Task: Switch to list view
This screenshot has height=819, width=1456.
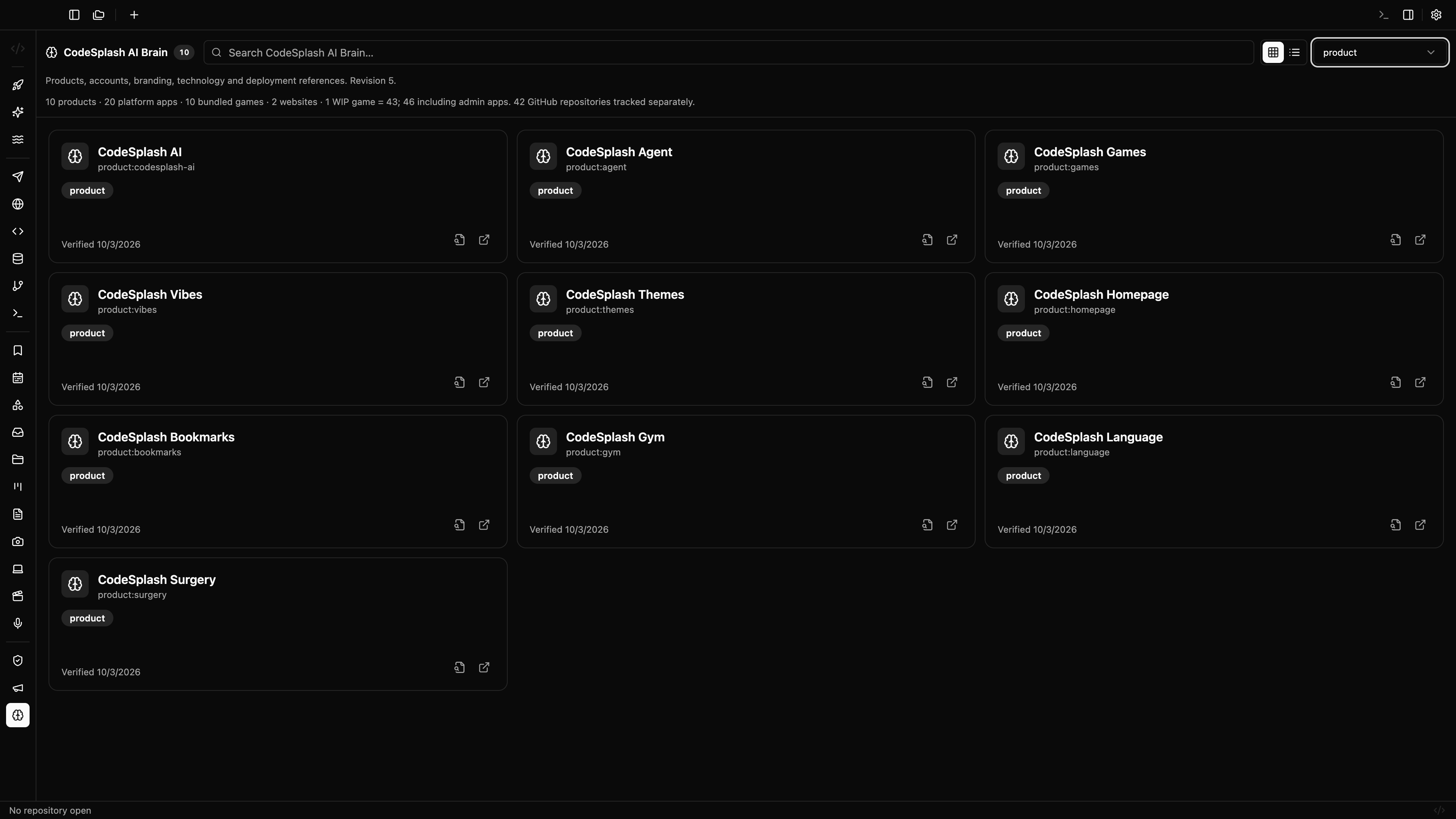Action: (x=1294, y=53)
